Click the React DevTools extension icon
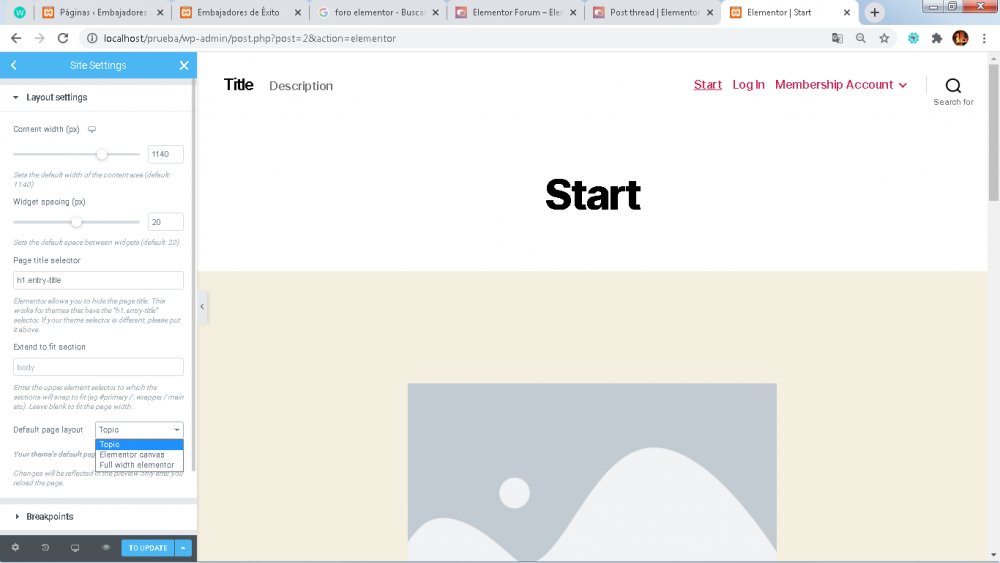 point(913,38)
